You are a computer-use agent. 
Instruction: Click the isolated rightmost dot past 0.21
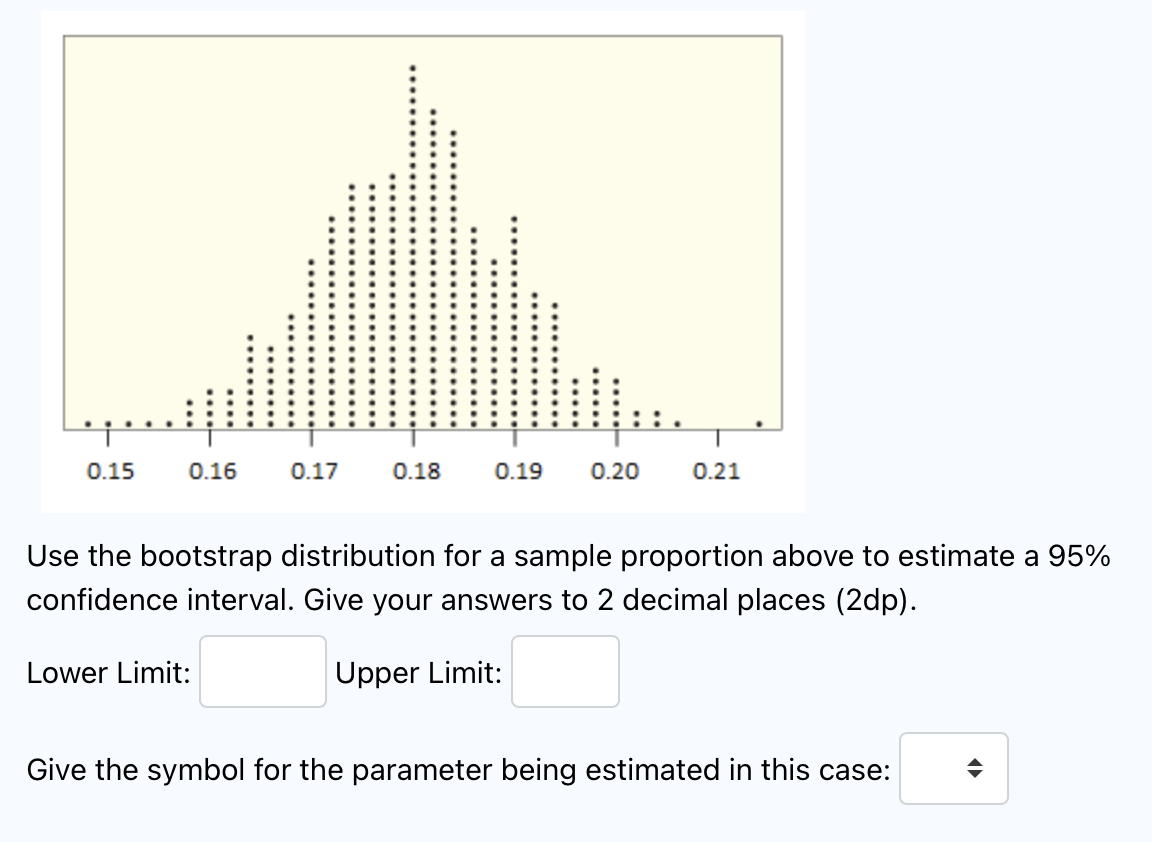coord(759,423)
